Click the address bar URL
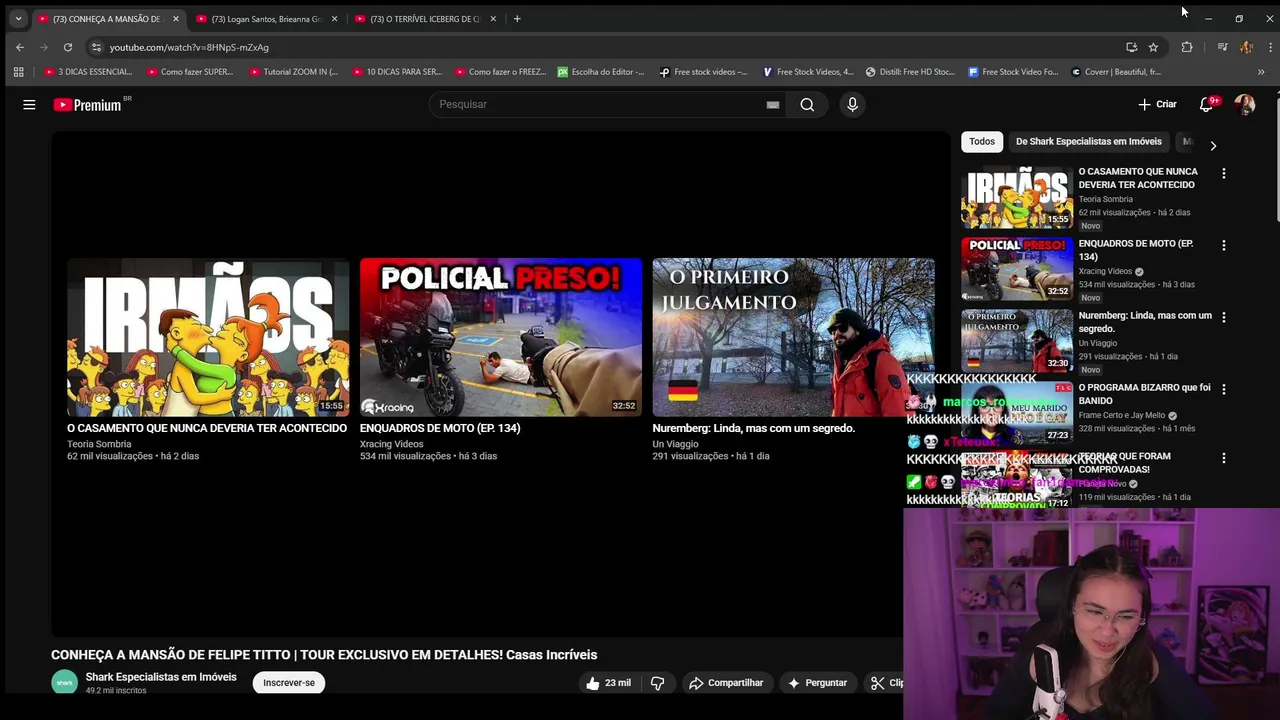 pyautogui.click(x=189, y=47)
